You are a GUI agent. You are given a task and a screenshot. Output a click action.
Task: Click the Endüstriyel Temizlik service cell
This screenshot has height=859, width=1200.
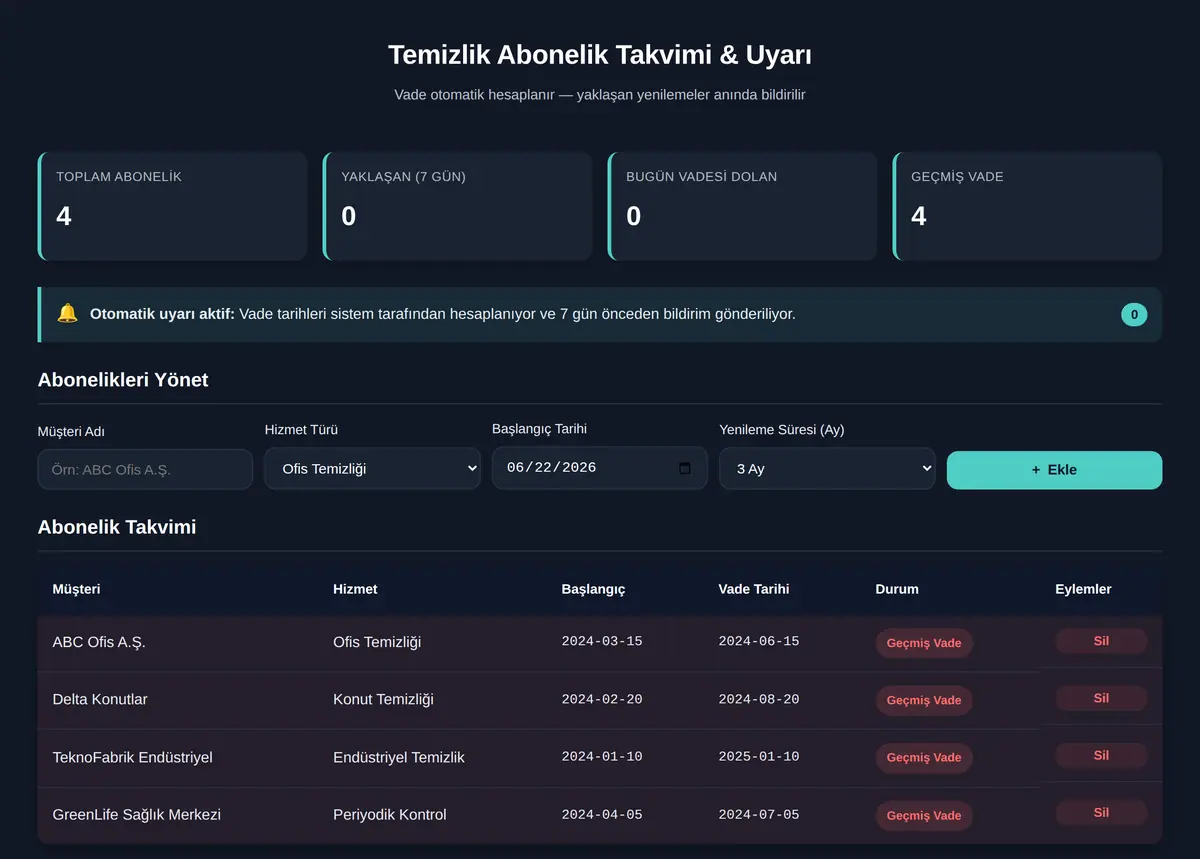(x=399, y=757)
